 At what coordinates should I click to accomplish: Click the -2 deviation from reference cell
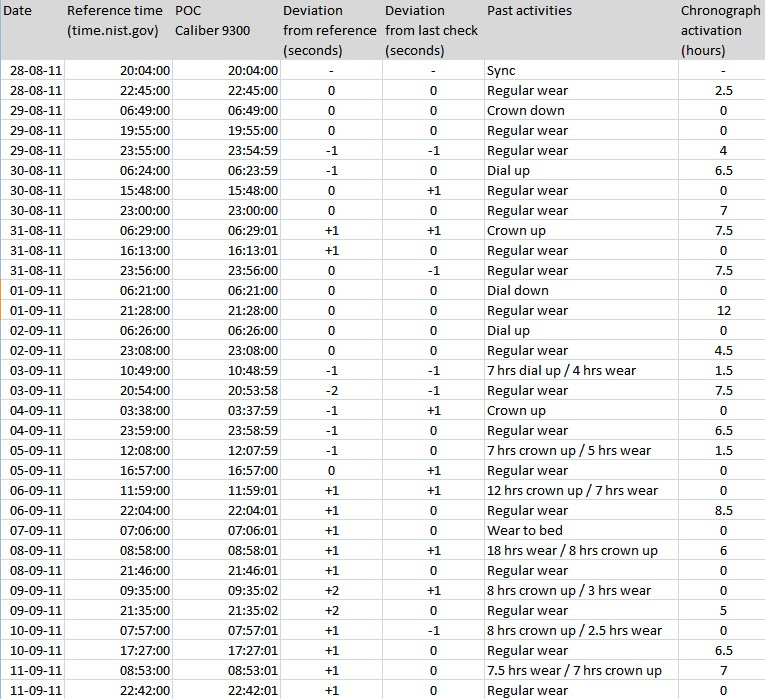tap(330, 391)
